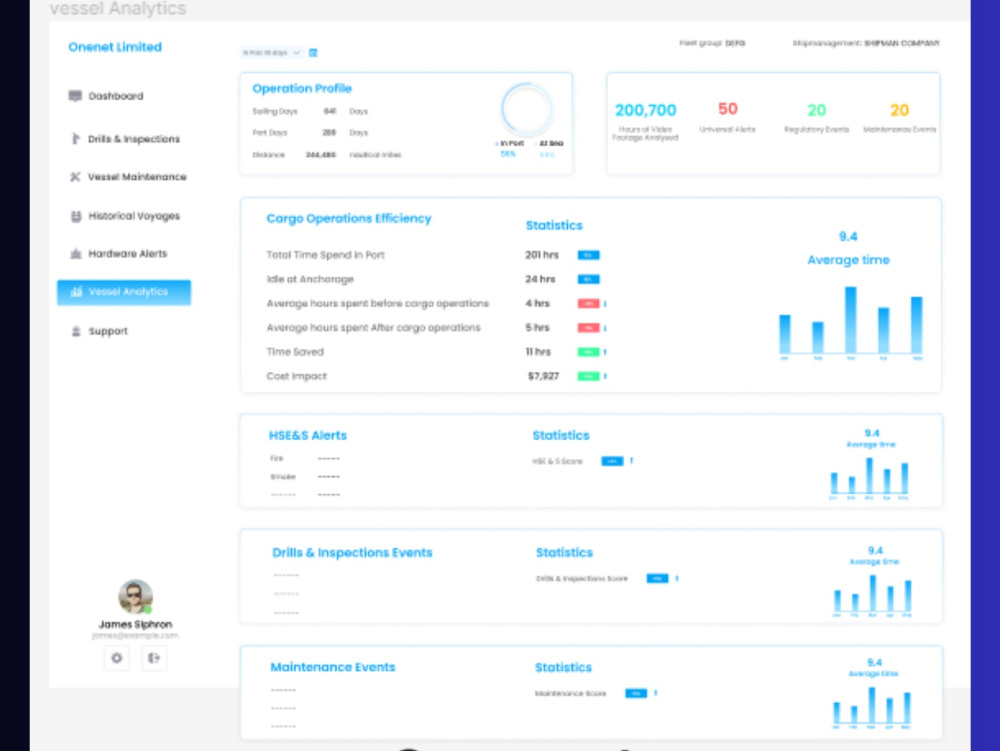1000x751 pixels.
Task: Open settings via gear icon under profile
Action: (x=117, y=658)
